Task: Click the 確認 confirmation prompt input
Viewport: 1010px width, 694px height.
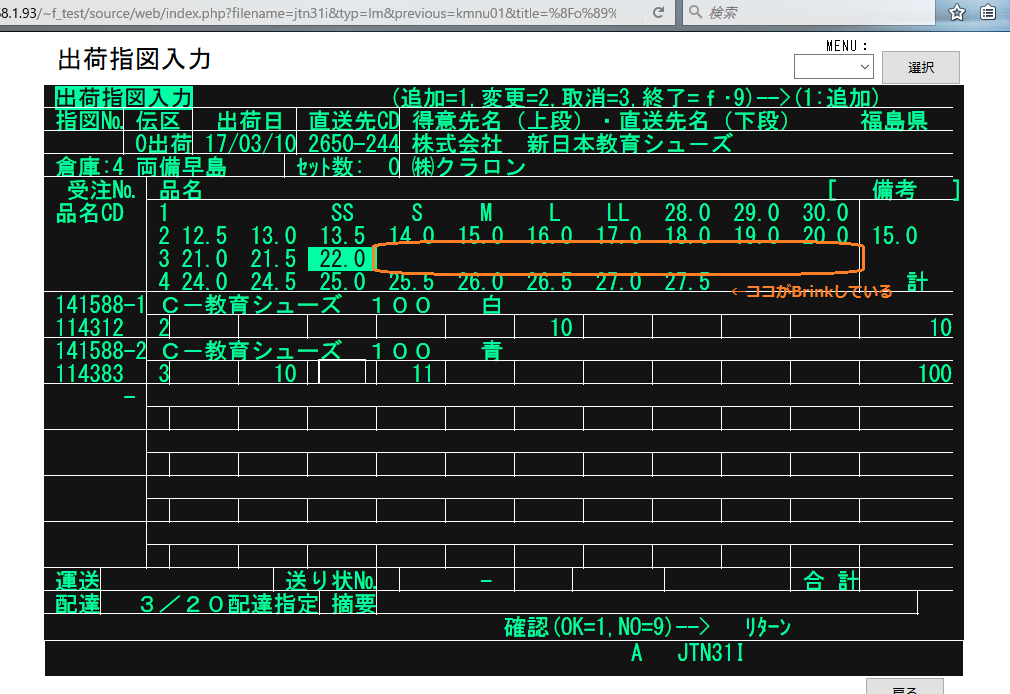Action: (725, 627)
